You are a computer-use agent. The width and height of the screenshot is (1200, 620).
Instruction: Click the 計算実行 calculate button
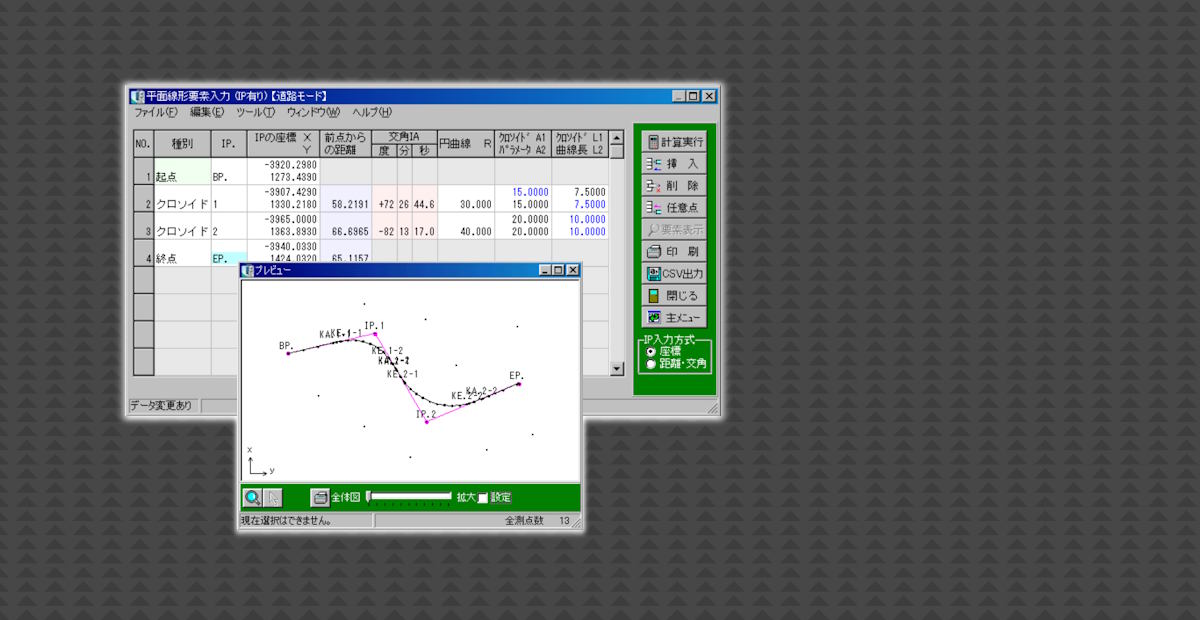(673, 142)
